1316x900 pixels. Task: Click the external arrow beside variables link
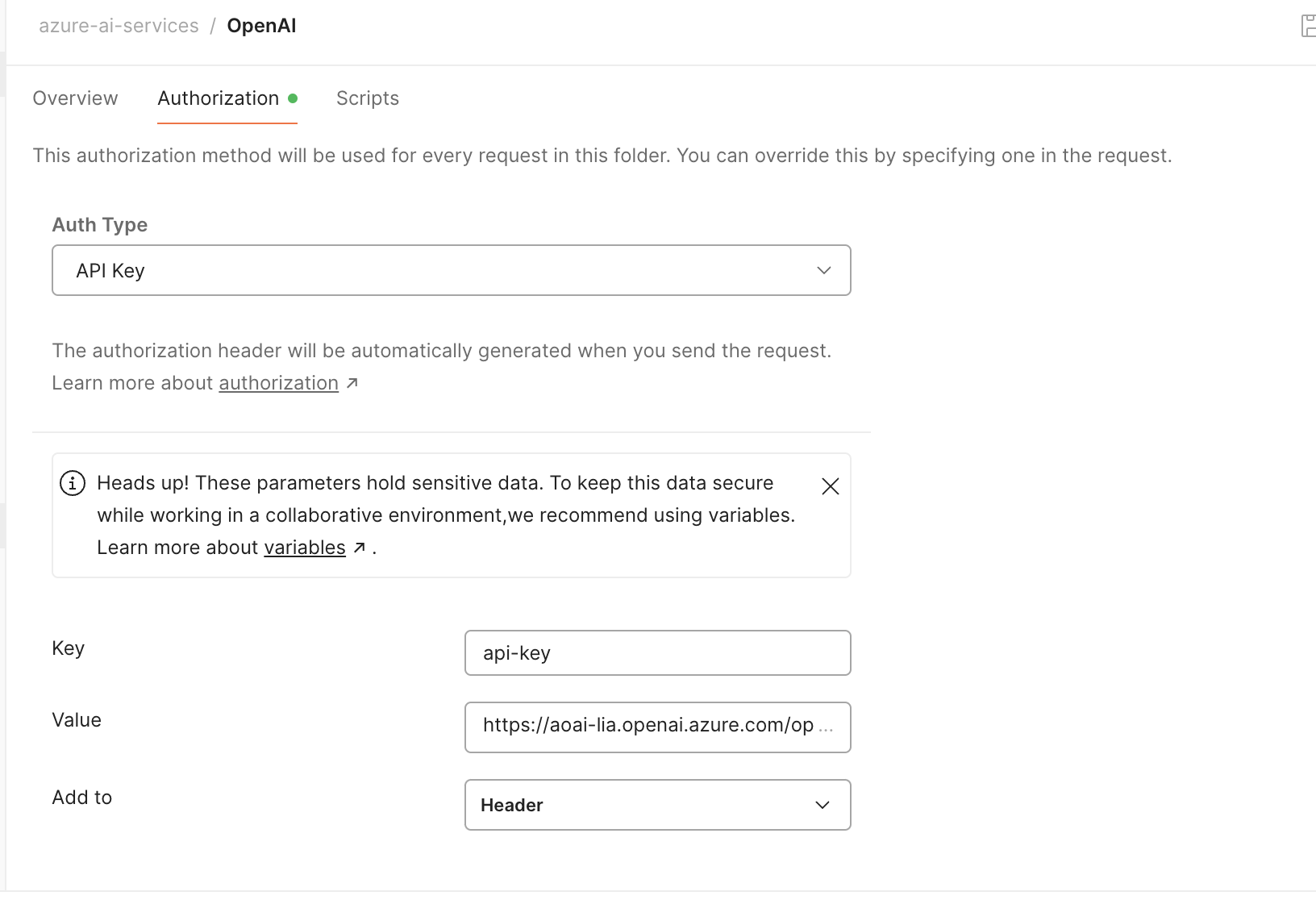click(x=360, y=548)
